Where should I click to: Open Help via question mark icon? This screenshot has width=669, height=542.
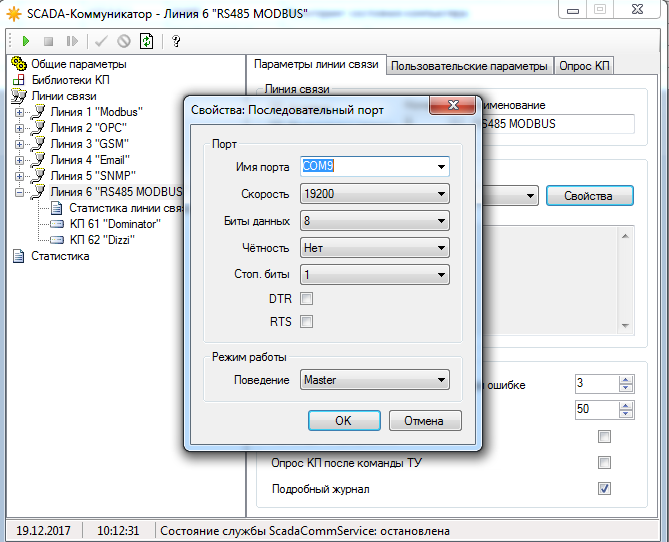click(176, 41)
